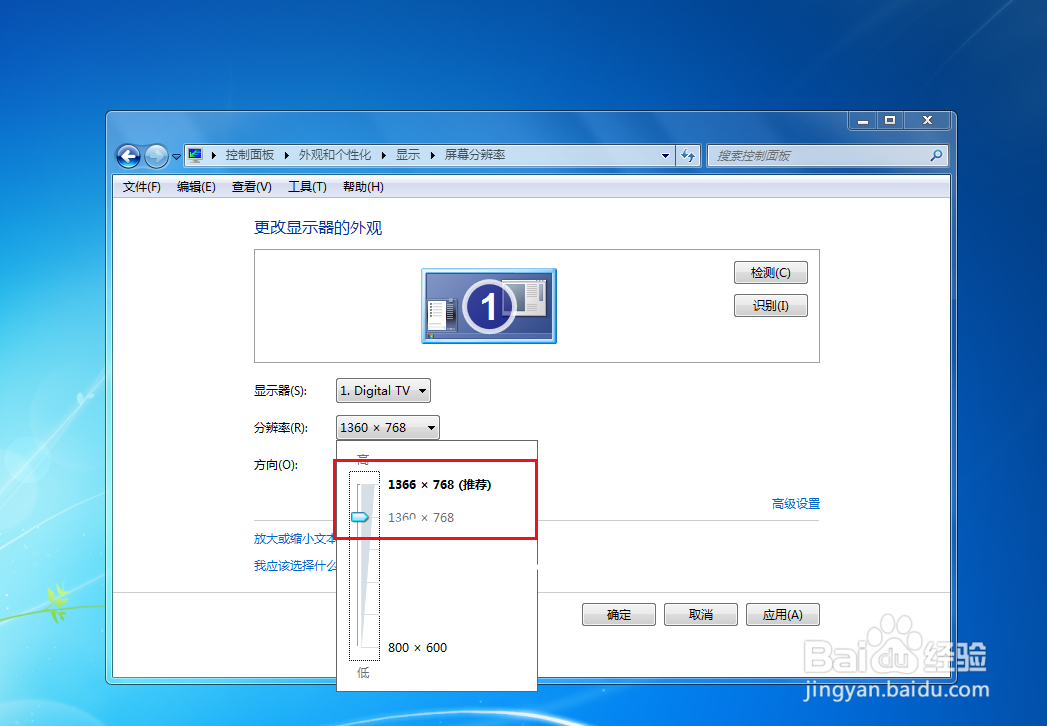Open the 查看(V) menu

pyautogui.click(x=252, y=187)
